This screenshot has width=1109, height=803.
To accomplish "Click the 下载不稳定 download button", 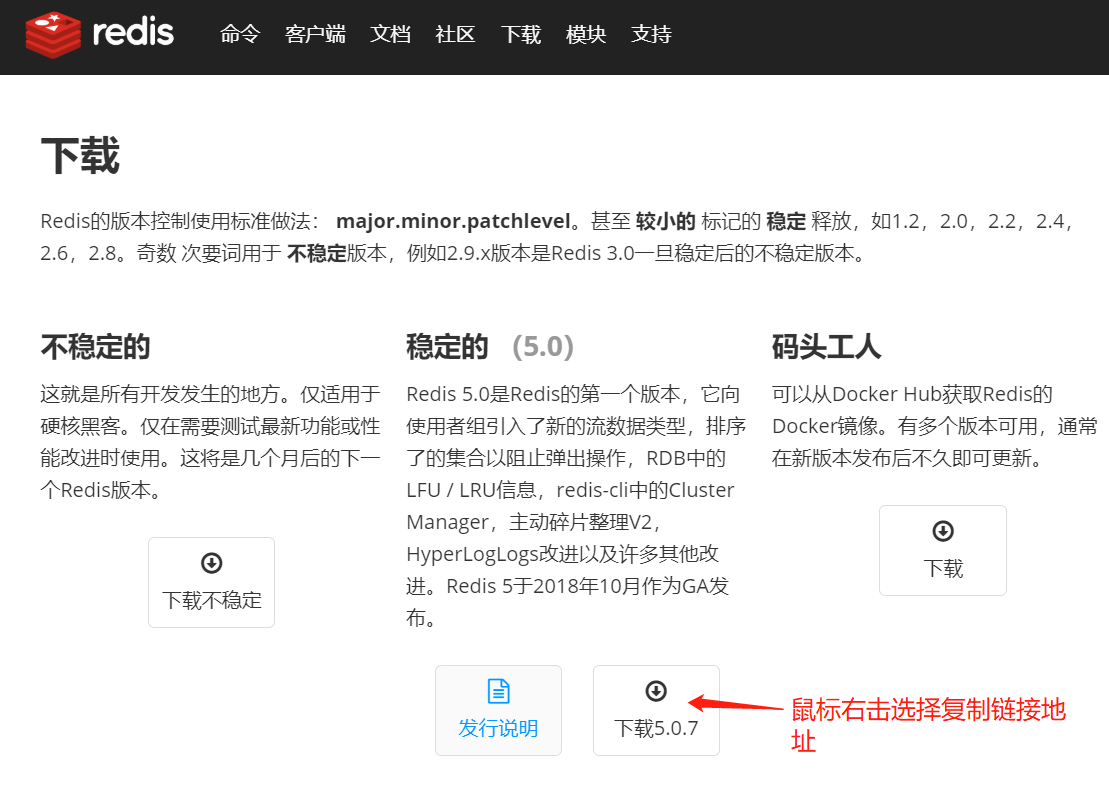I will (211, 582).
